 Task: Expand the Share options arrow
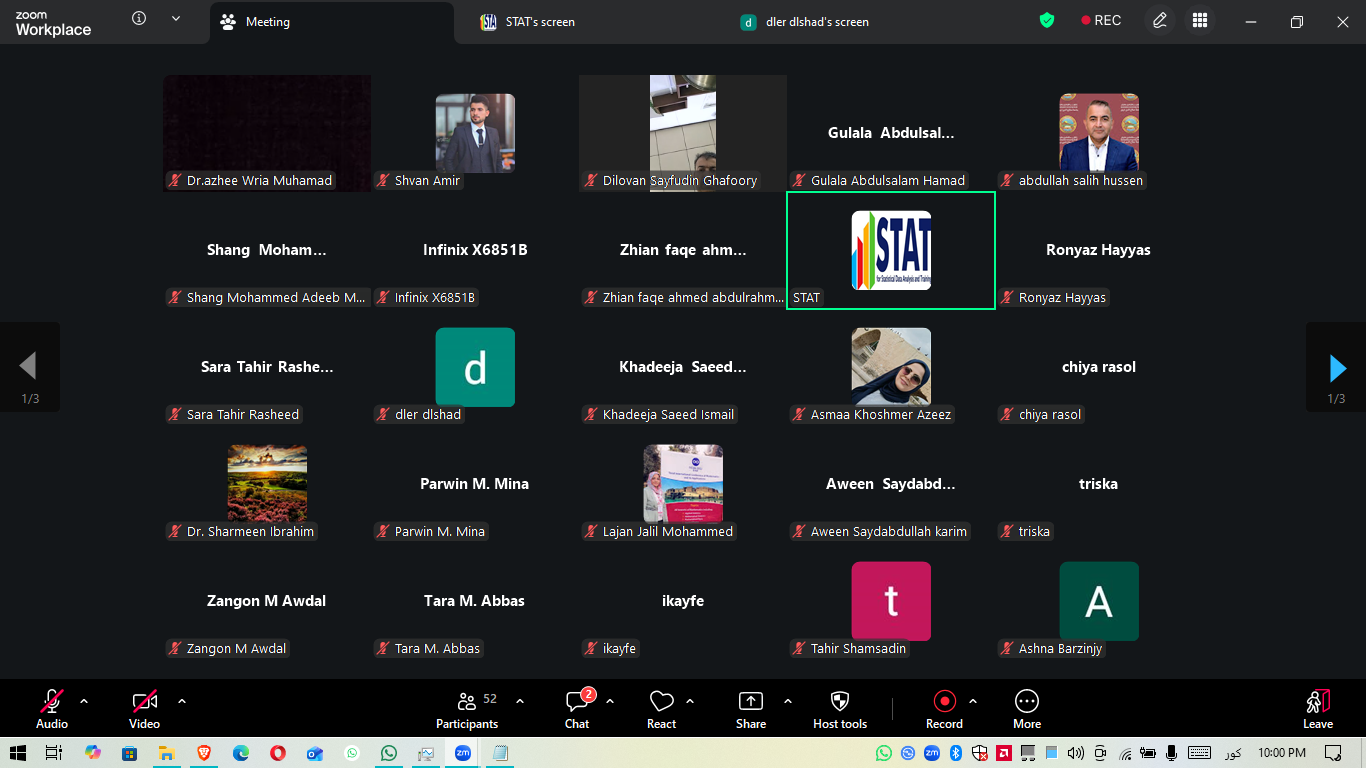coord(788,701)
